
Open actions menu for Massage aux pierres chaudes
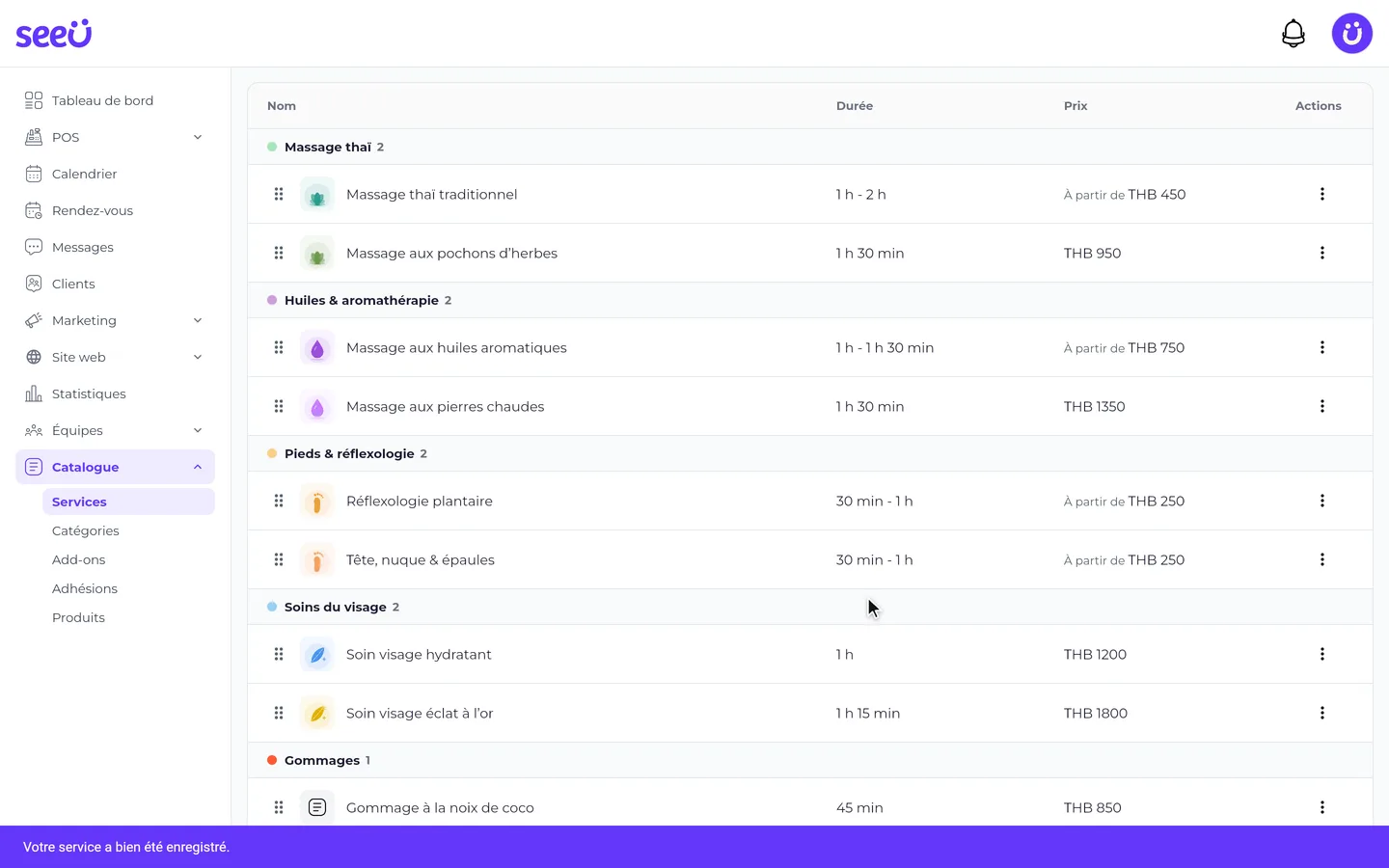point(1322,406)
